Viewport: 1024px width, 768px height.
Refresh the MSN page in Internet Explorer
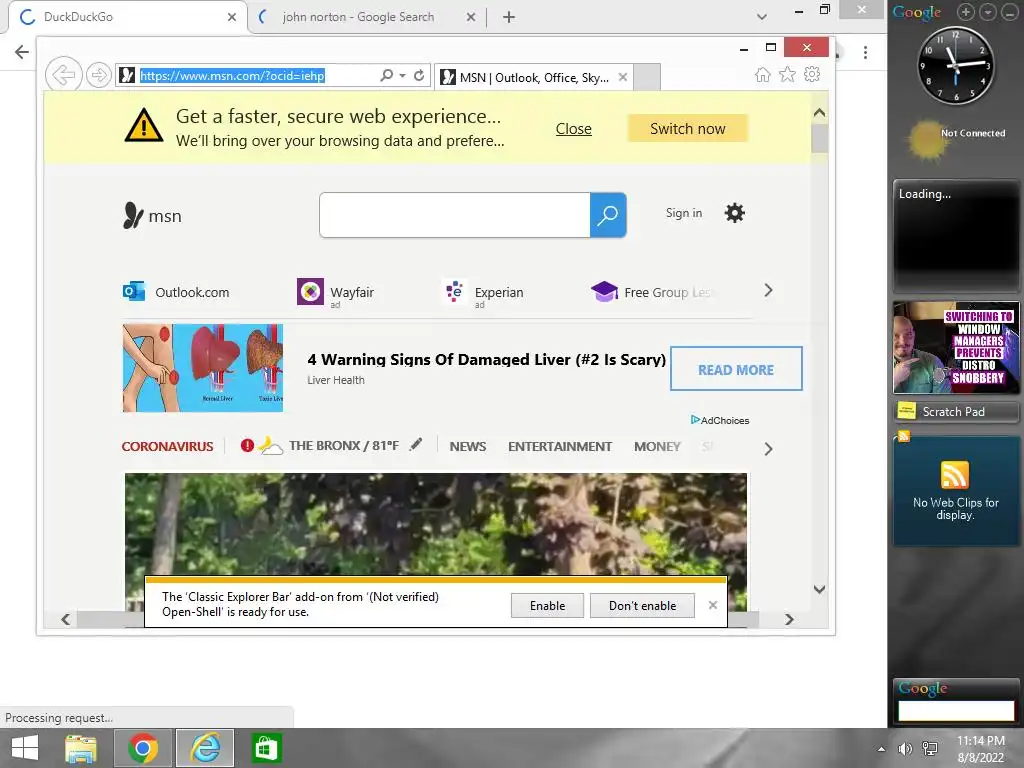pos(419,75)
